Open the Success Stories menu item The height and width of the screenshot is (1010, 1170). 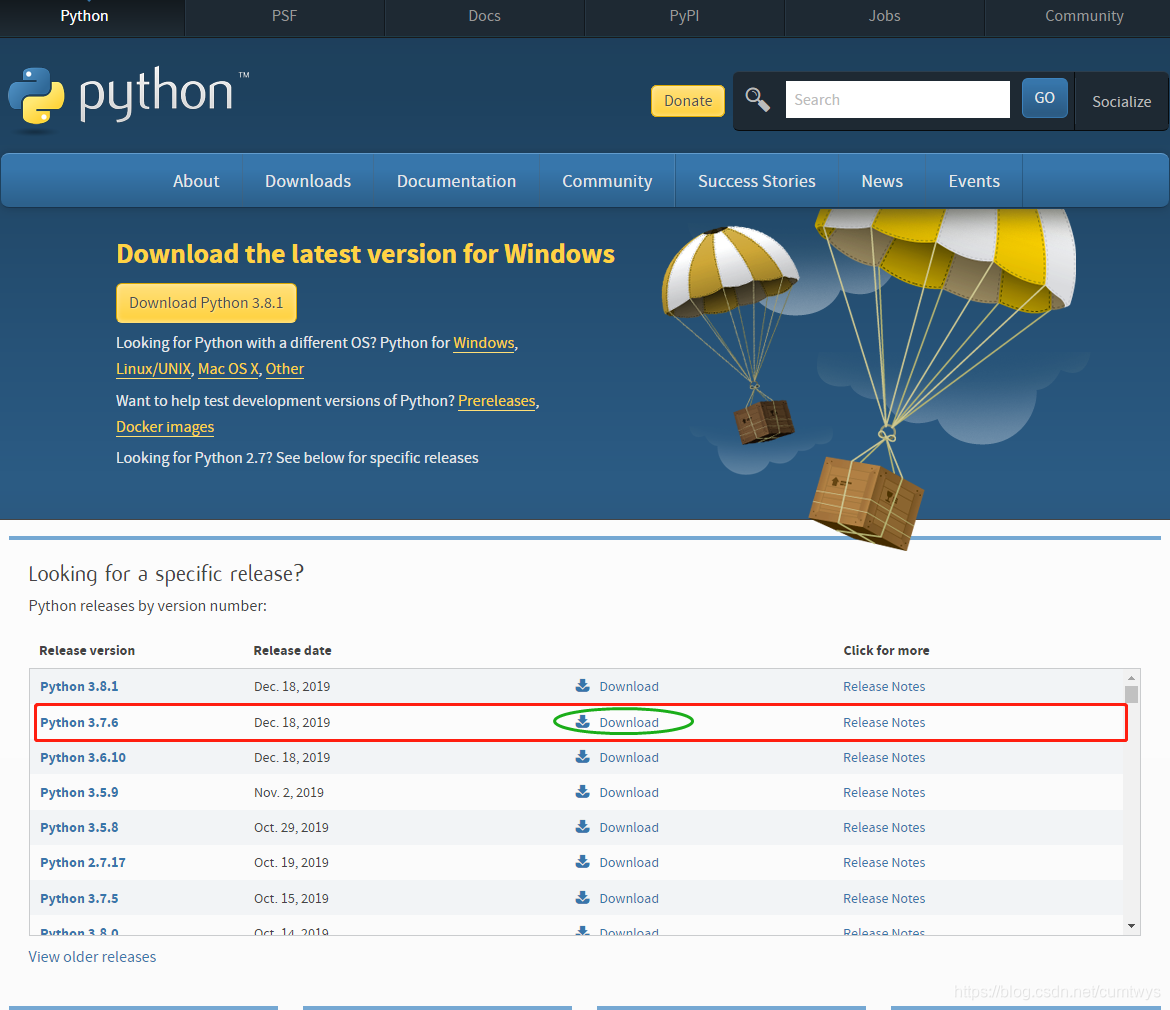pyautogui.click(x=757, y=181)
